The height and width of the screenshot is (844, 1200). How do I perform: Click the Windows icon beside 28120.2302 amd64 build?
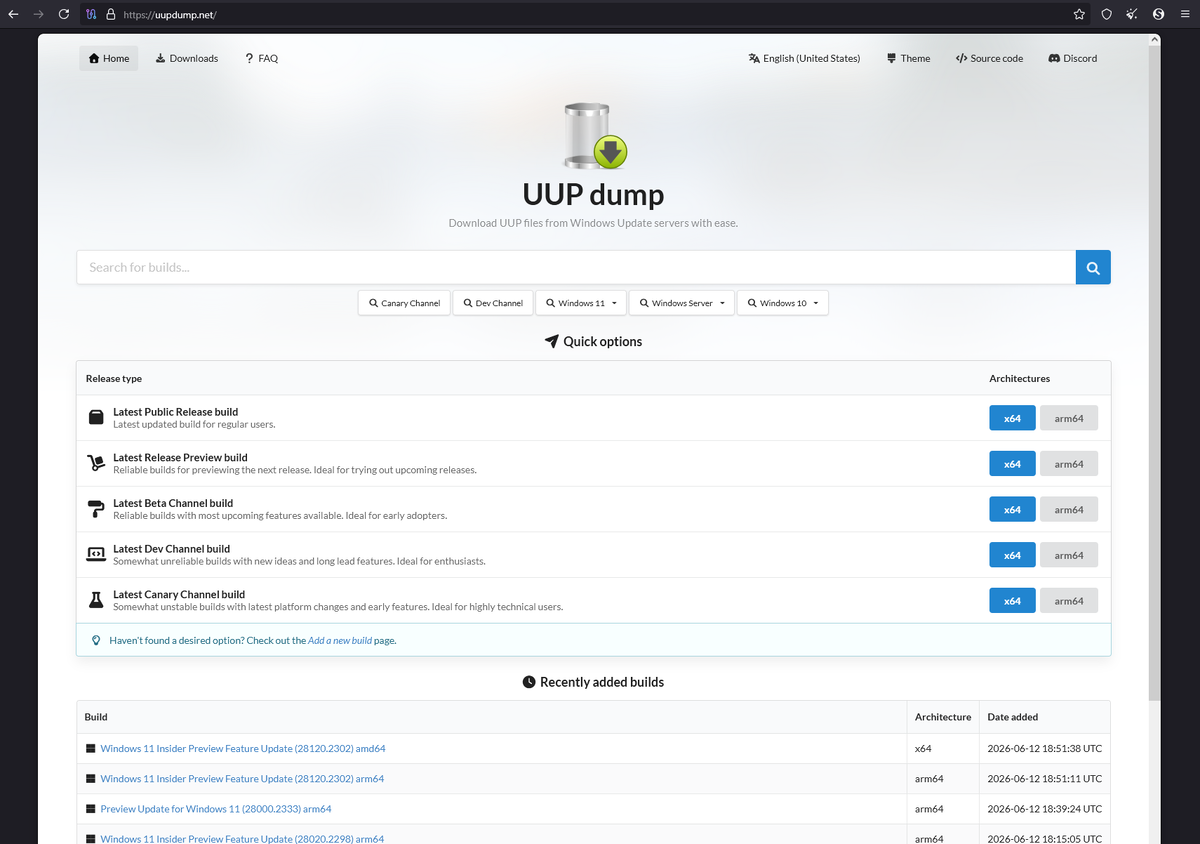(x=91, y=749)
